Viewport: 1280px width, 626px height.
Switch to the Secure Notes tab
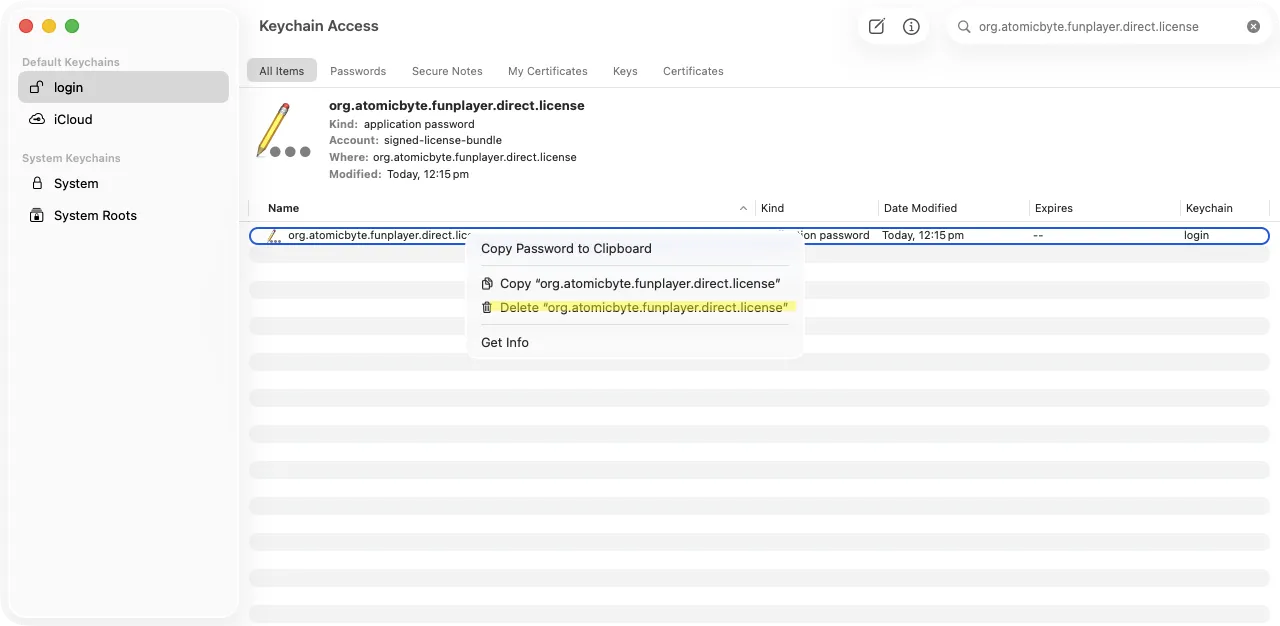click(x=447, y=71)
